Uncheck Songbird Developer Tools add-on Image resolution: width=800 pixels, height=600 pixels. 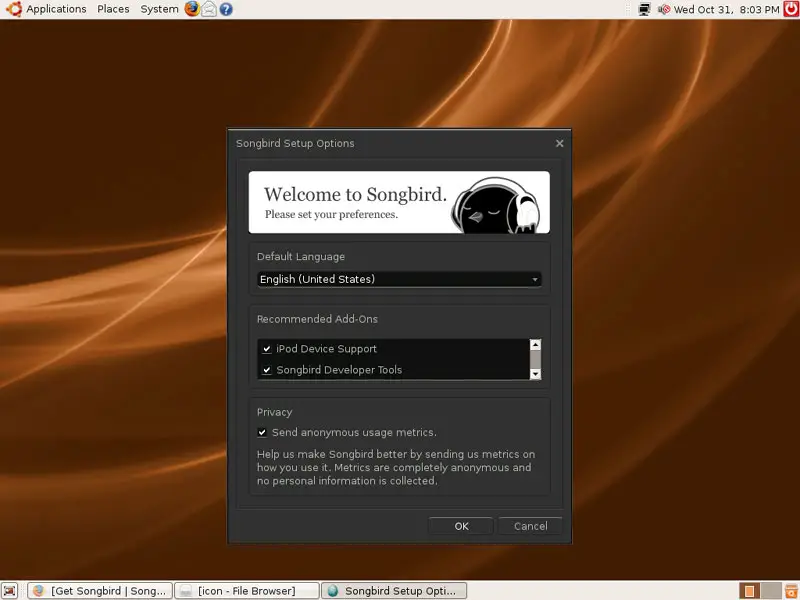click(x=267, y=370)
